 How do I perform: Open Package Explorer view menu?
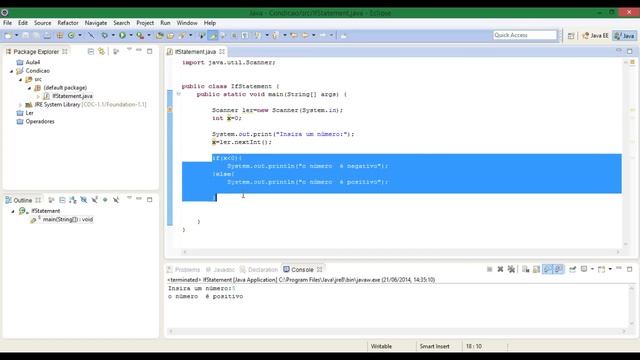(x=129, y=50)
